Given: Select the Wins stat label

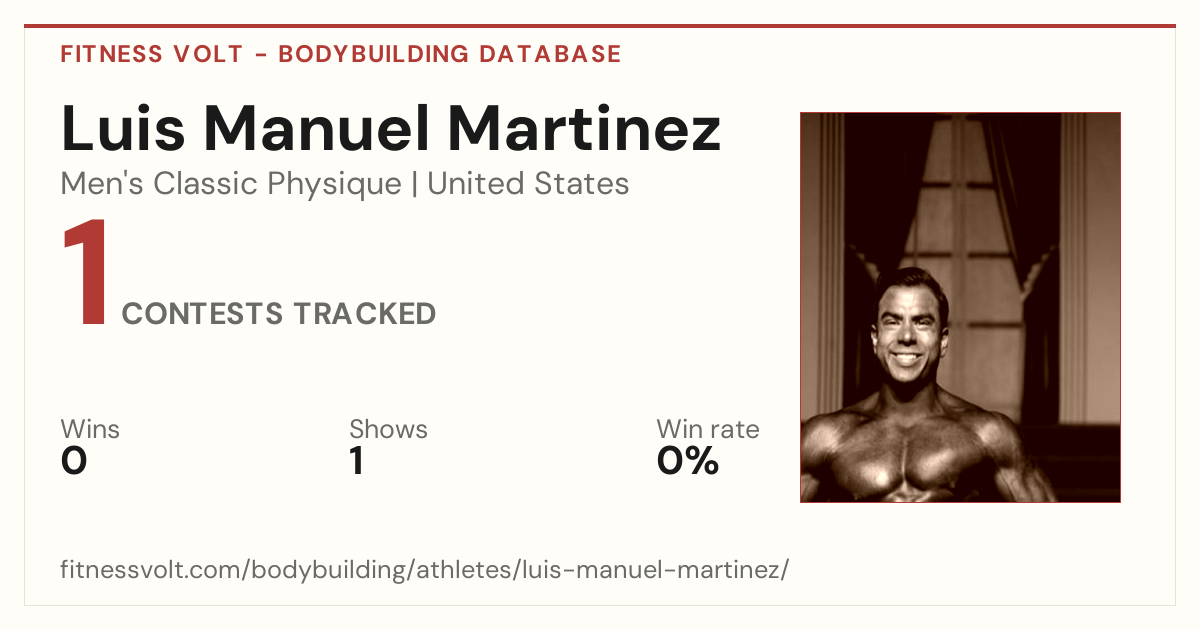Looking at the screenshot, I should tap(90, 429).
